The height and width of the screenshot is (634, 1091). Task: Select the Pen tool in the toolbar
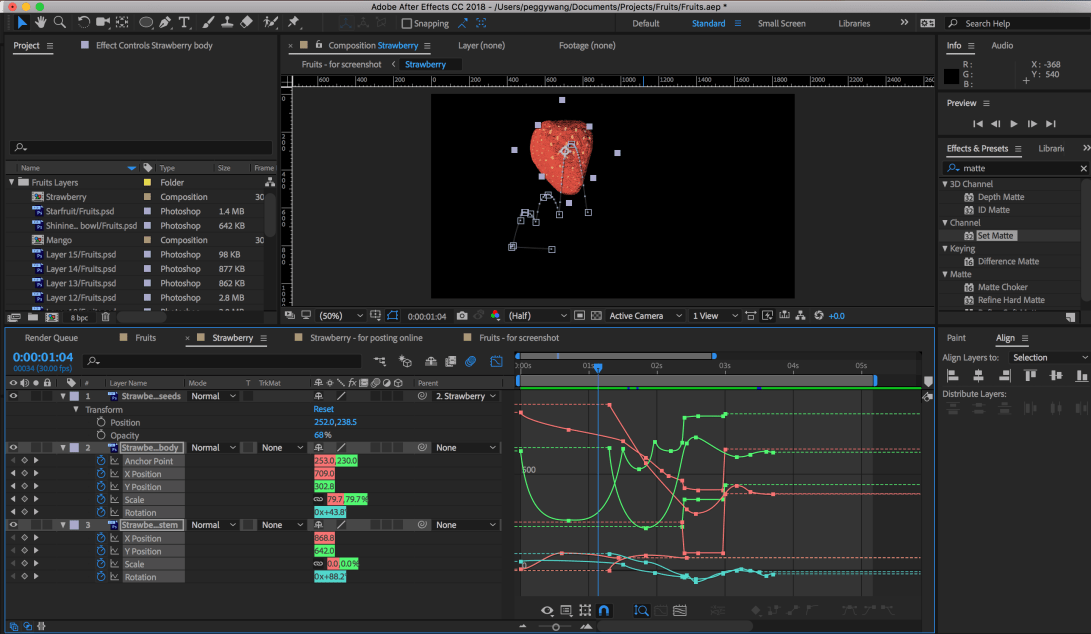[166, 22]
